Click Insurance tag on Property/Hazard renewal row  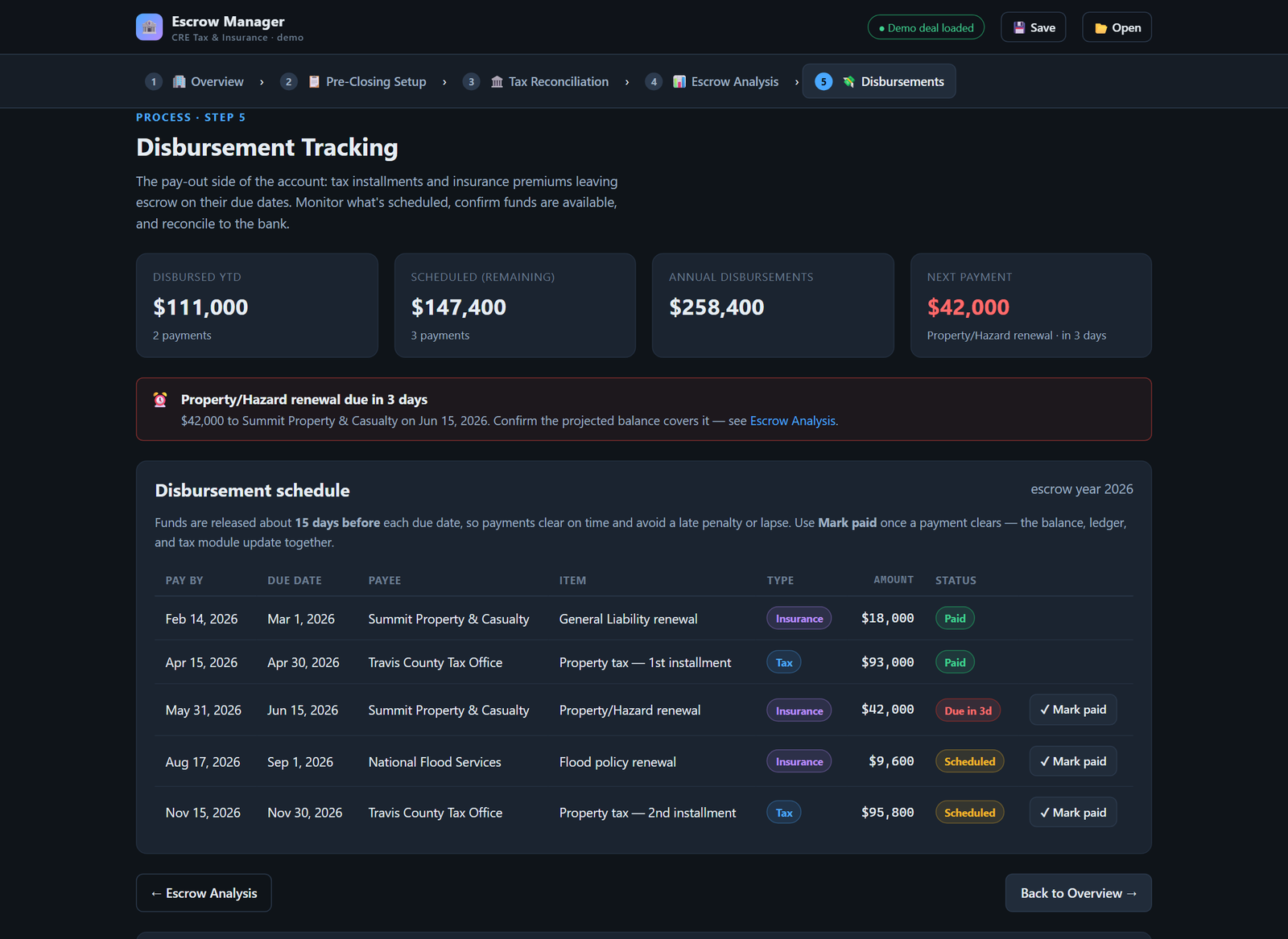(x=799, y=710)
